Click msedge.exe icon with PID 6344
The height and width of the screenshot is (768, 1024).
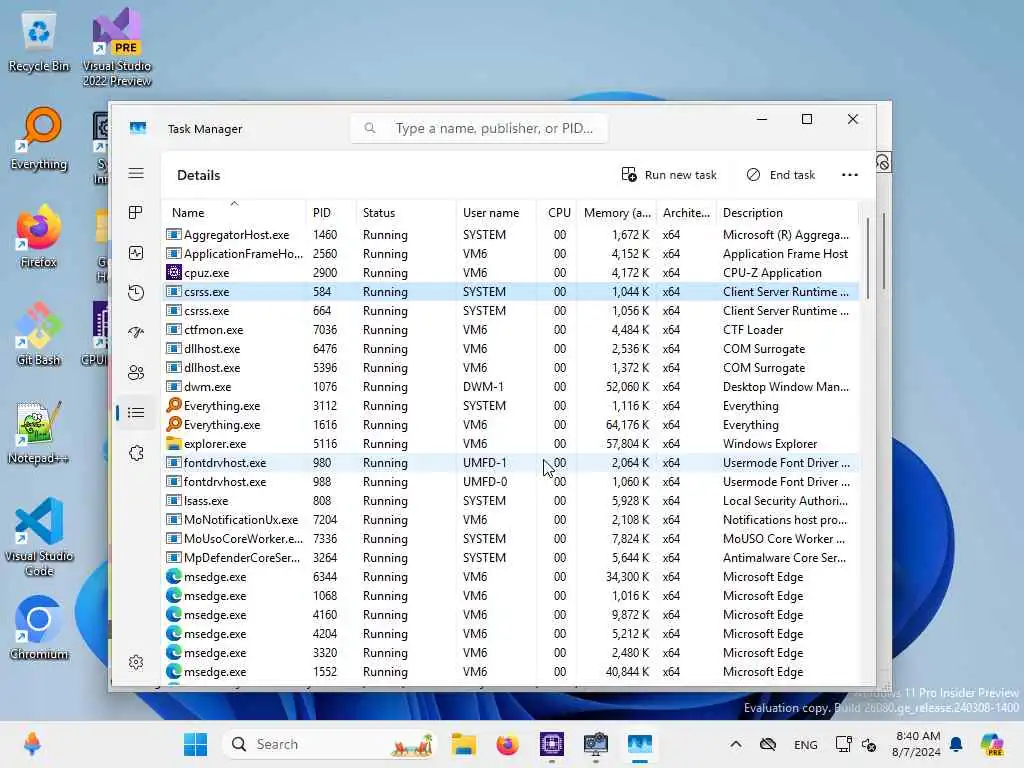point(173,577)
